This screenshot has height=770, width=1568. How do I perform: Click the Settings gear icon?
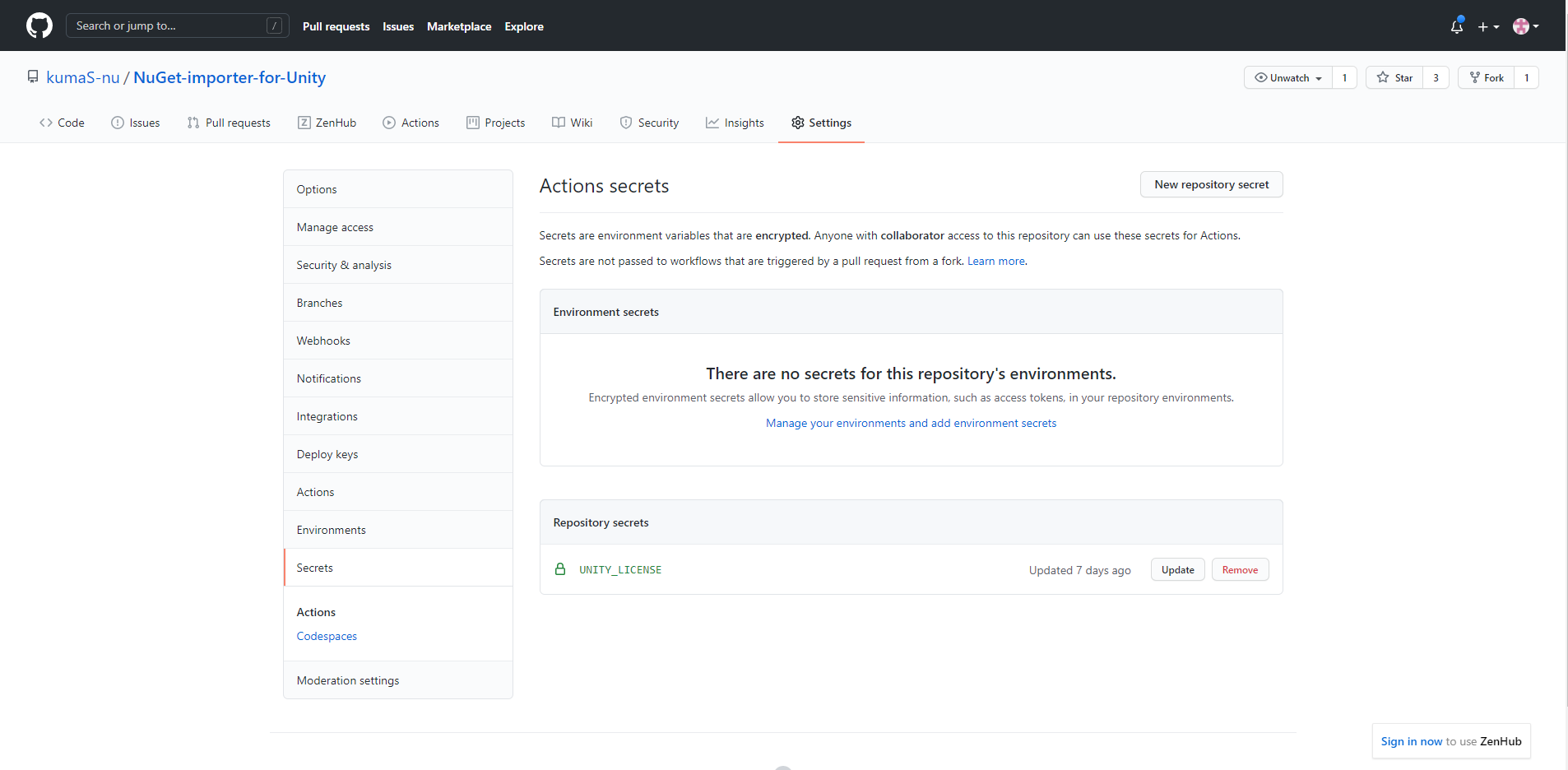tap(797, 123)
